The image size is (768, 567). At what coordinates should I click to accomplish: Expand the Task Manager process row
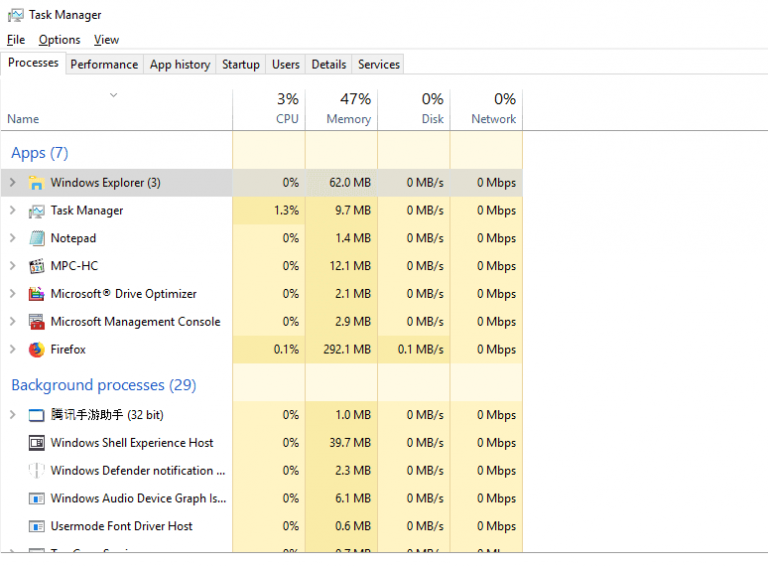13,211
